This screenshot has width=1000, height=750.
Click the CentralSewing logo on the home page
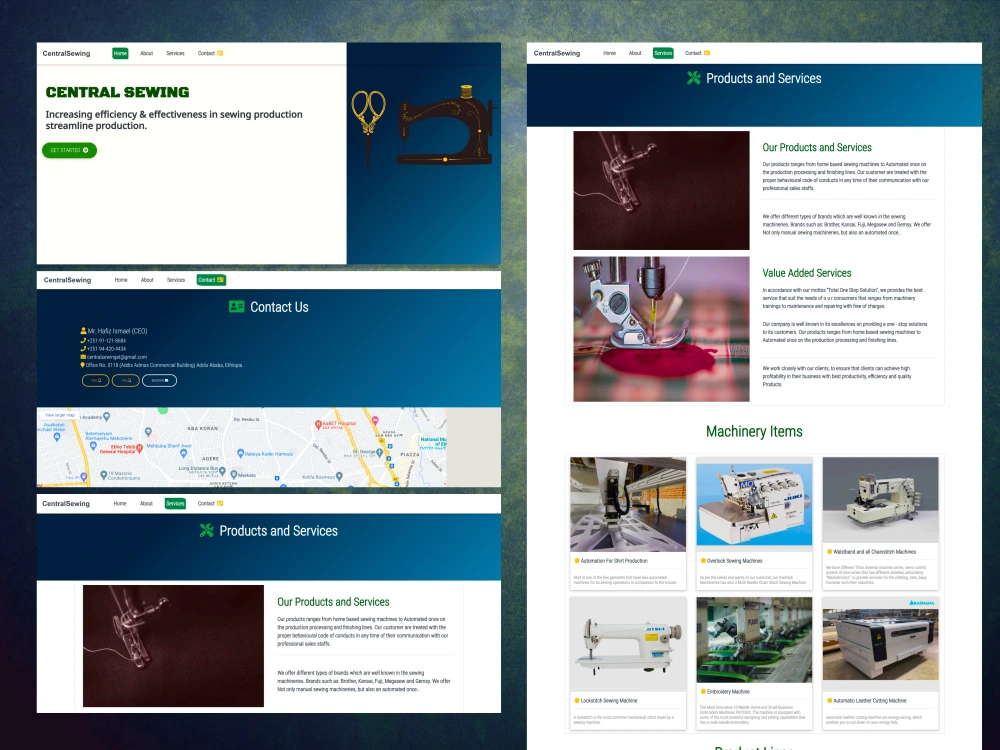(66, 54)
